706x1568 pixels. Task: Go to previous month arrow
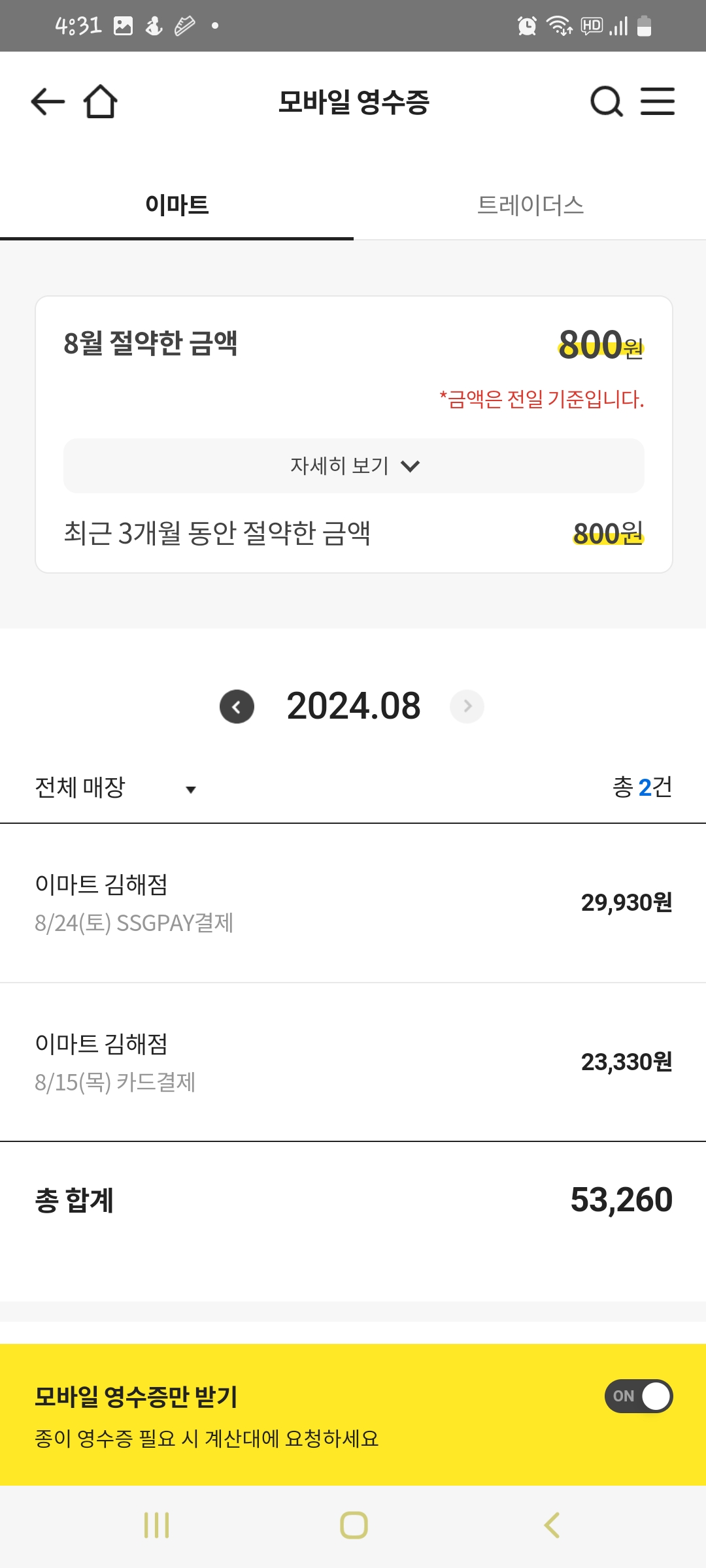(x=237, y=706)
